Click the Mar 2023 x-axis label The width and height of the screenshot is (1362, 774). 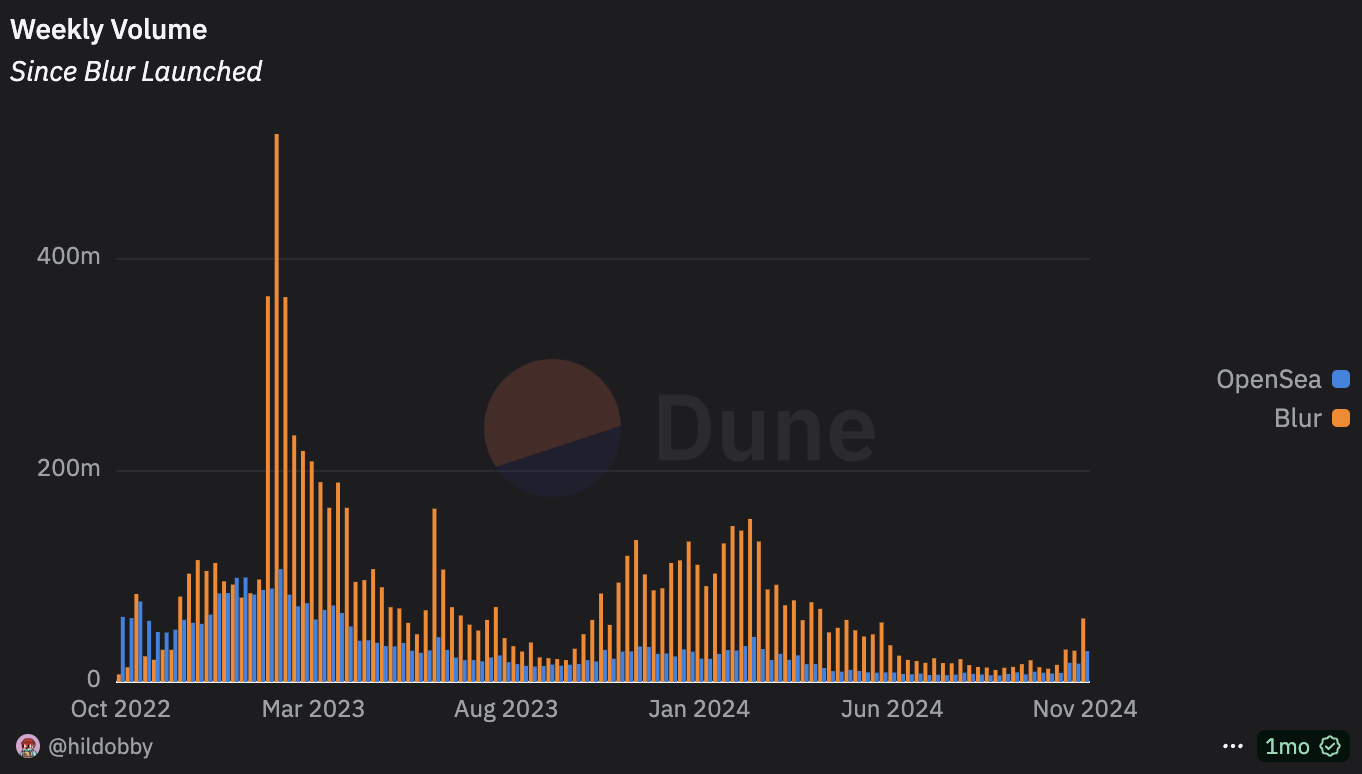click(313, 709)
